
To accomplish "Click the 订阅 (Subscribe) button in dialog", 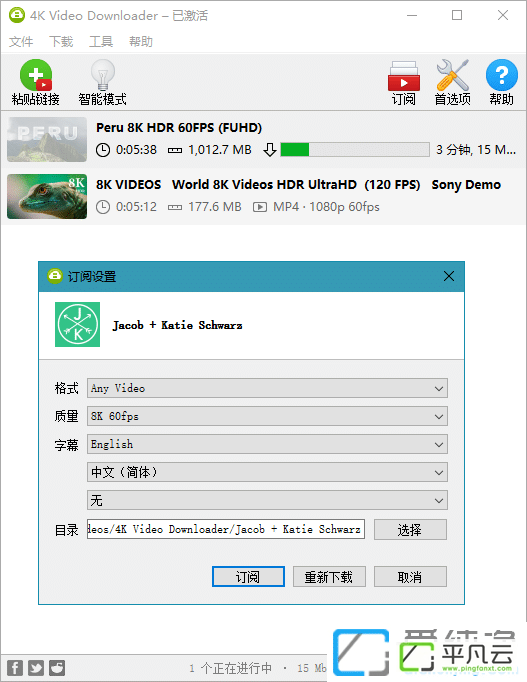I will click(x=248, y=577).
